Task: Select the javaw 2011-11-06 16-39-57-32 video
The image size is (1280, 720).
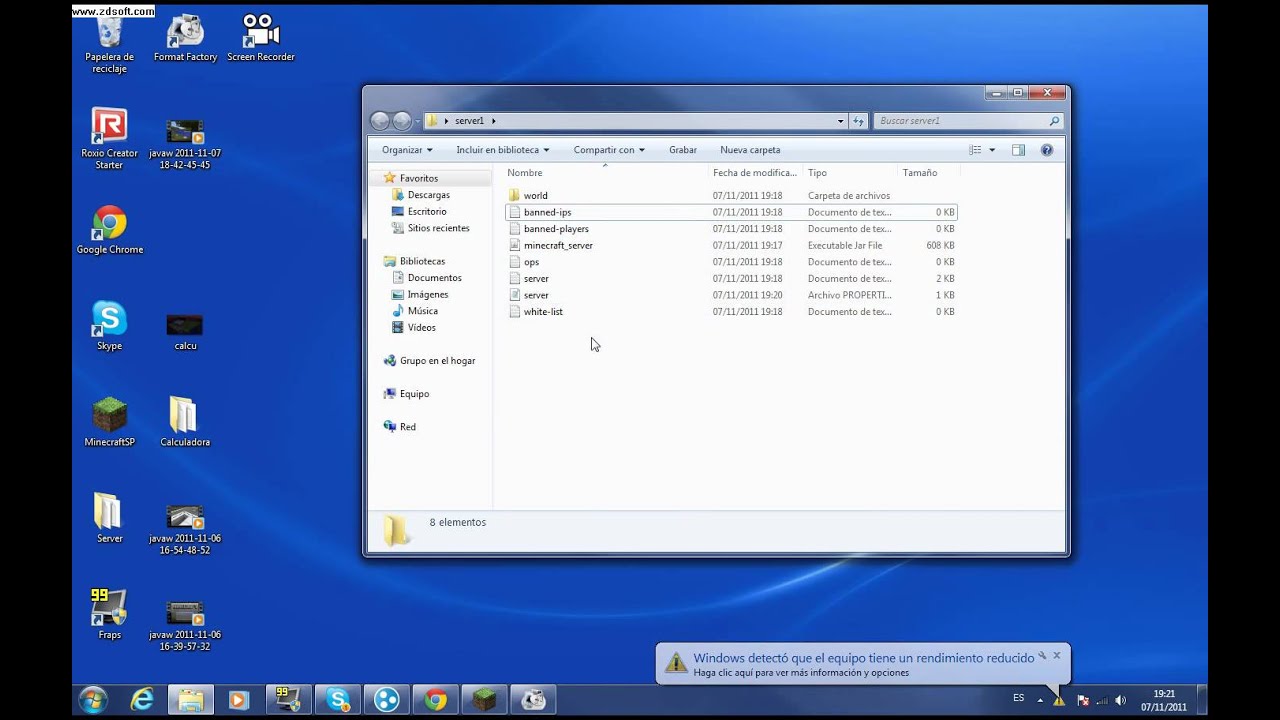Action: (x=185, y=626)
